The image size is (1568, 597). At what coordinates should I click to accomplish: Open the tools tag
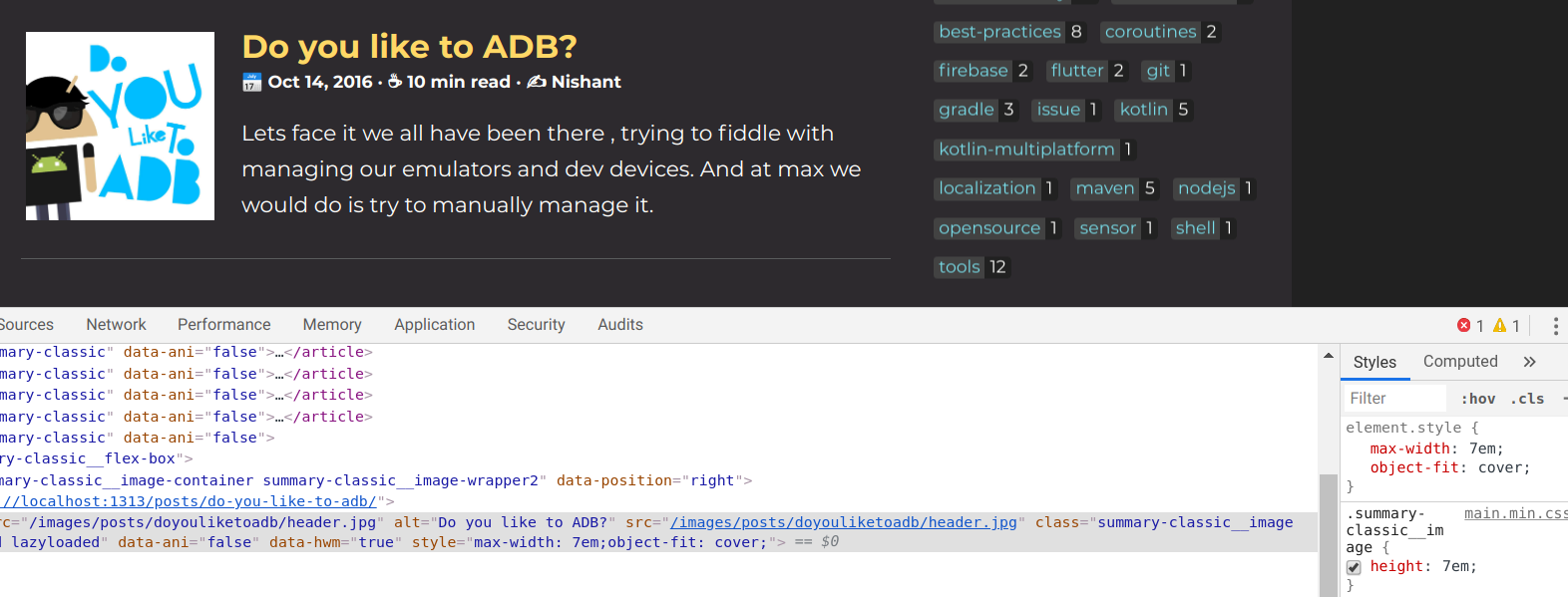pyautogui.click(x=959, y=267)
